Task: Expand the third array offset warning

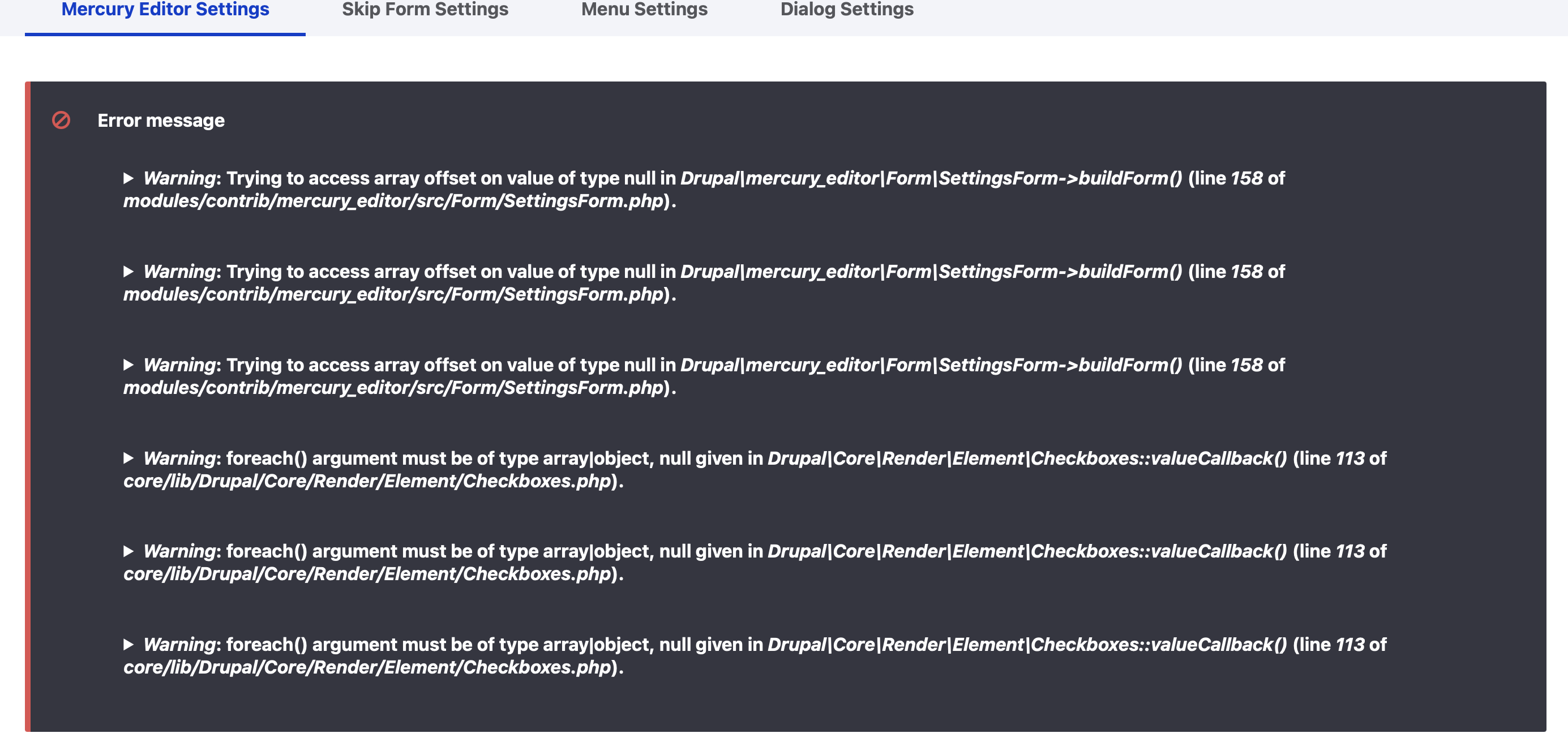Action: tap(130, 365)
